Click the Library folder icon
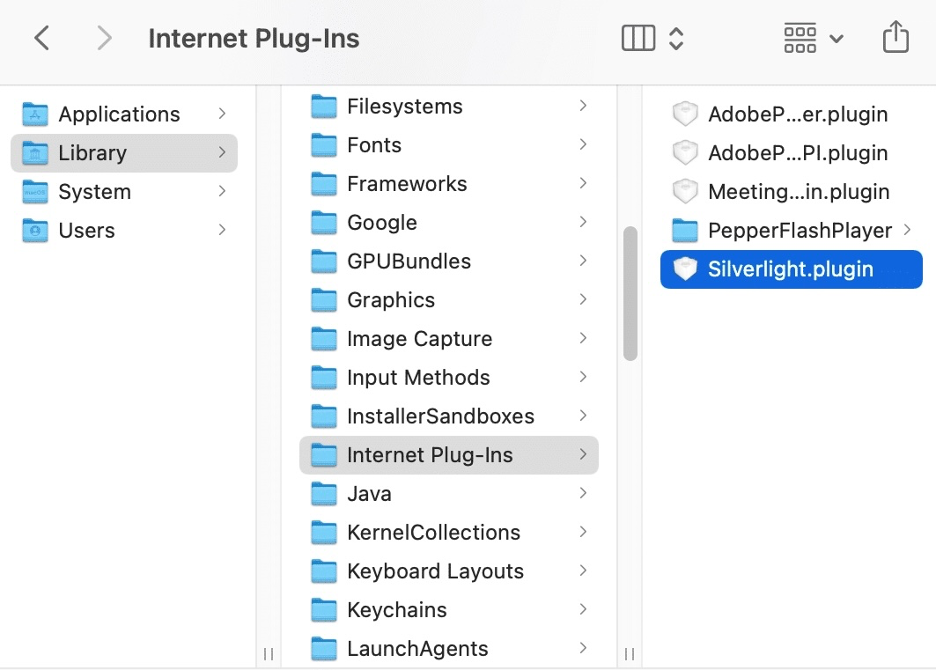The width and height of the screenshot is (936, 670). [x=35, y=153]
